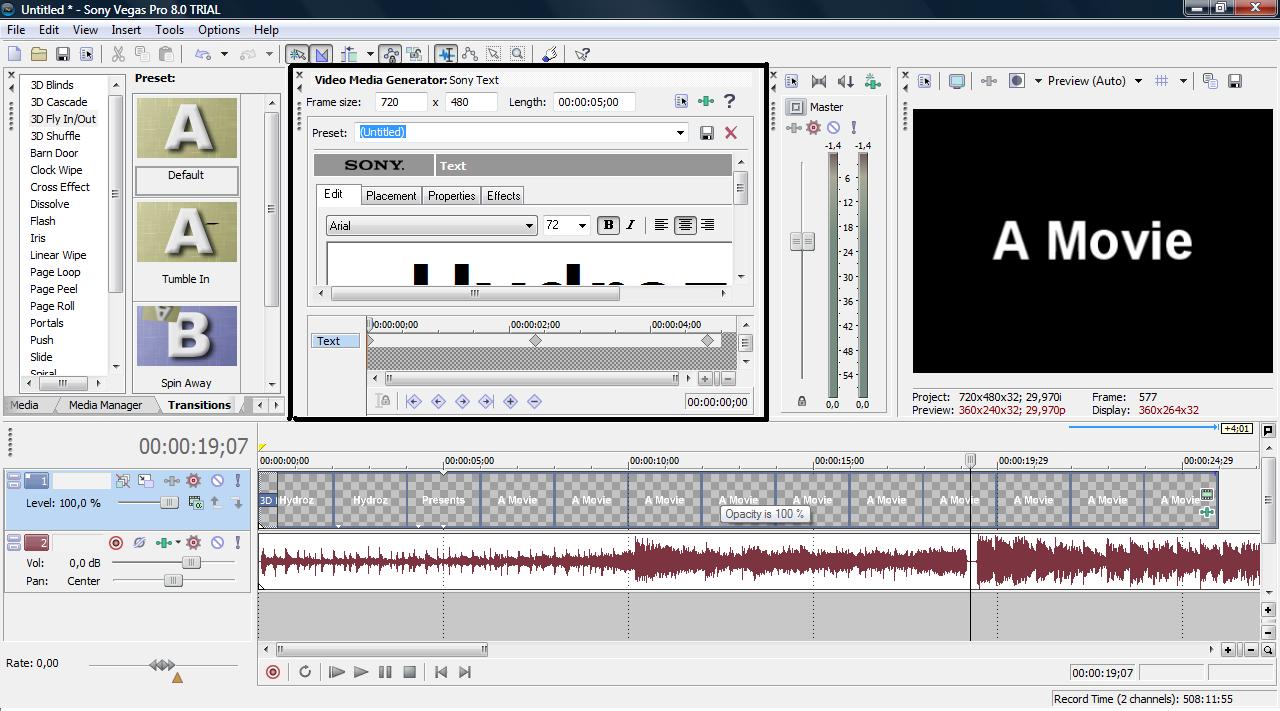Select the Envelope Edit tool
The width and height of the screenshot is (1280, 711).
(x=470, y=54)
